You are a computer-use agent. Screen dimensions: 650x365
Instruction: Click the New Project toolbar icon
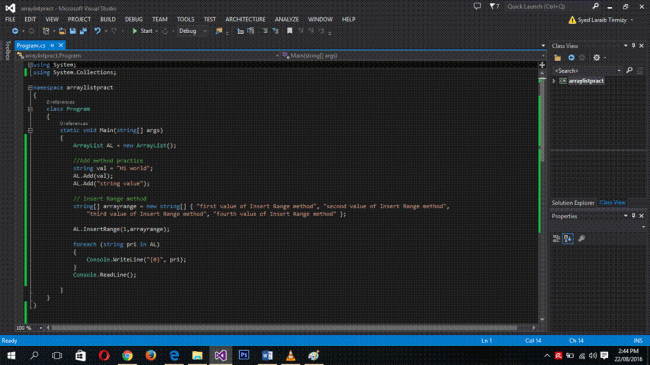(x=46, y=31)
